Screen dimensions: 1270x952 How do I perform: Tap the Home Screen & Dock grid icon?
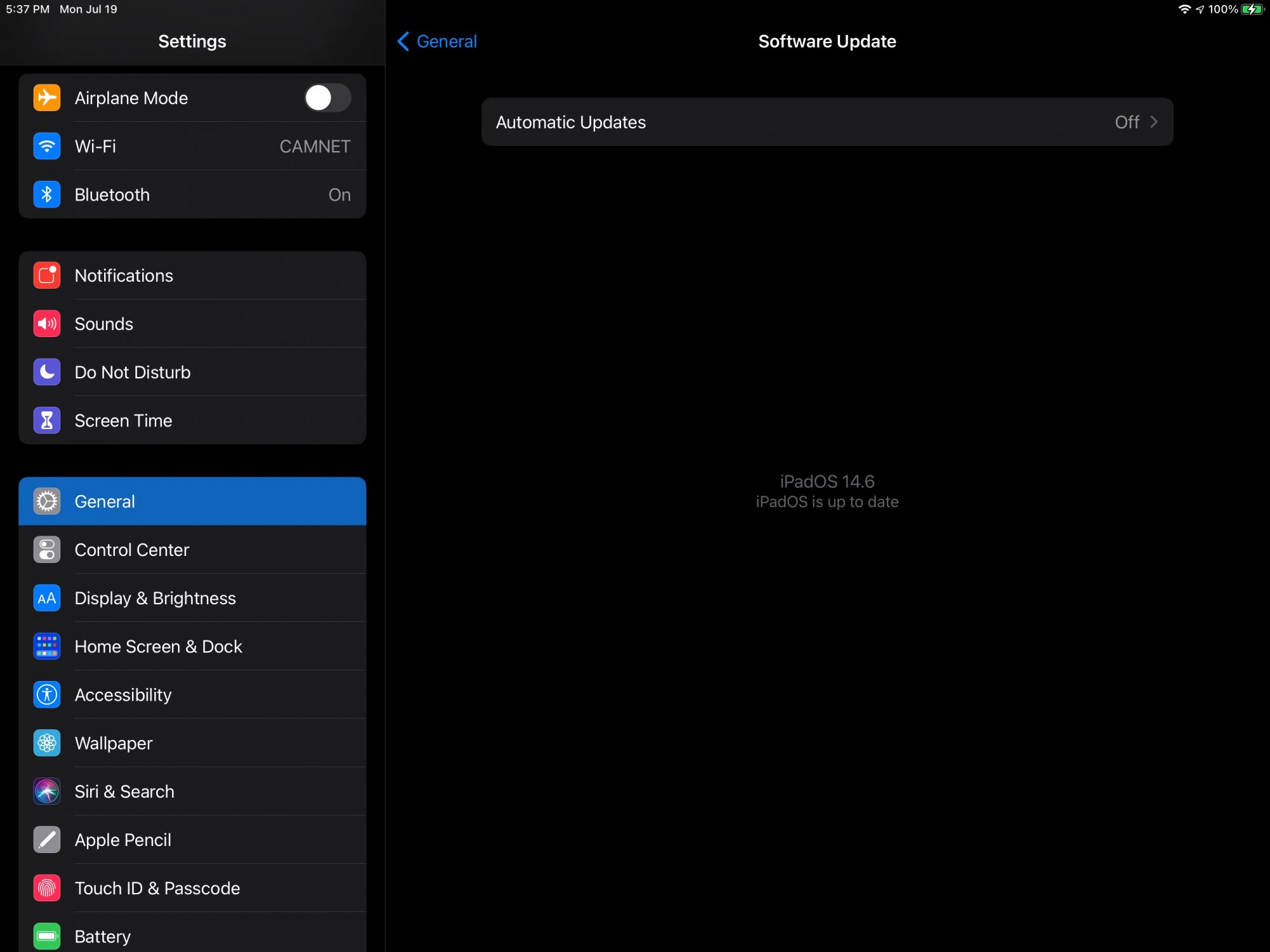pyautogui.click(x=47, y=646)
